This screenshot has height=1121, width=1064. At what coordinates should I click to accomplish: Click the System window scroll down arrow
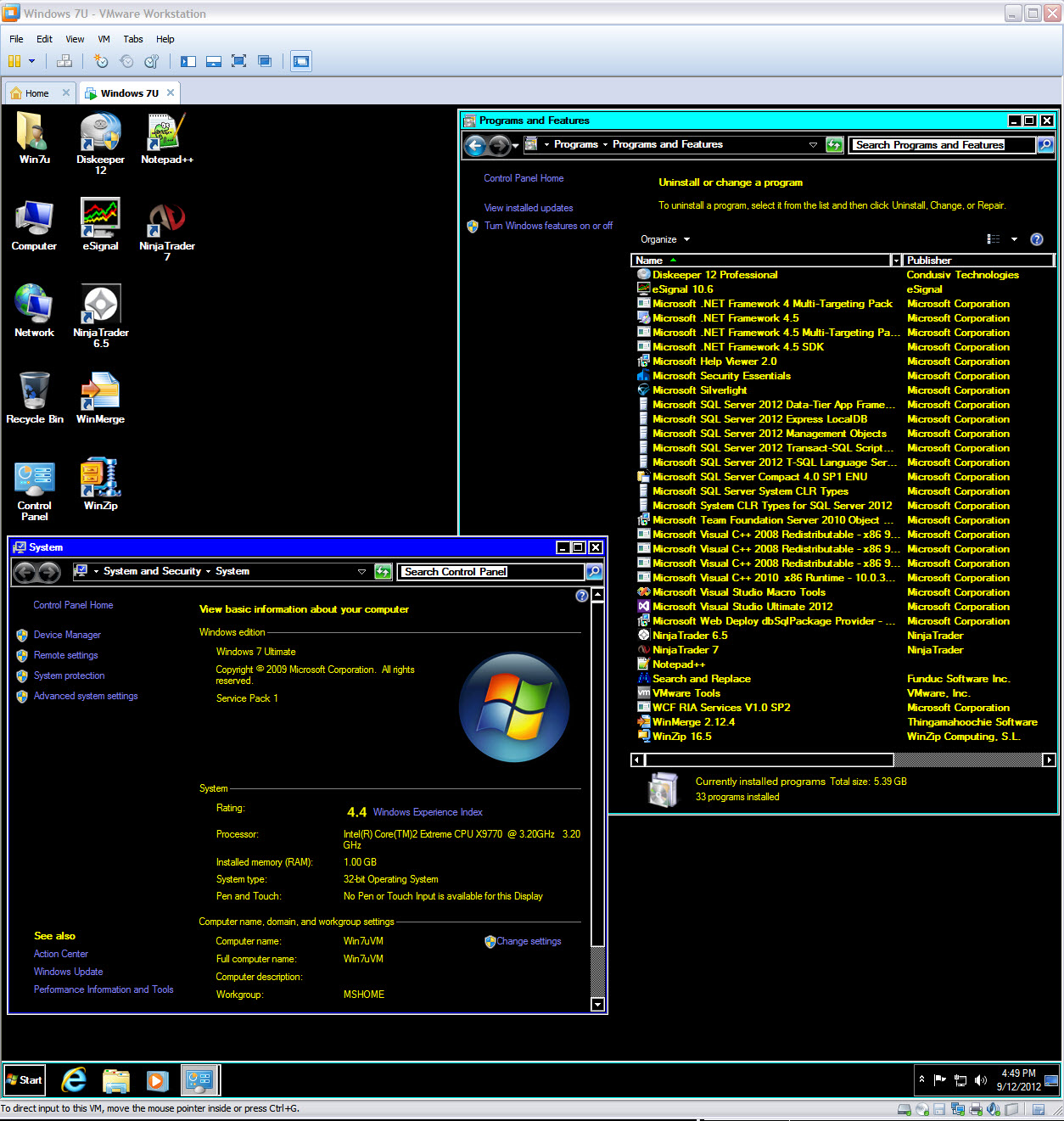(597, 1005)
